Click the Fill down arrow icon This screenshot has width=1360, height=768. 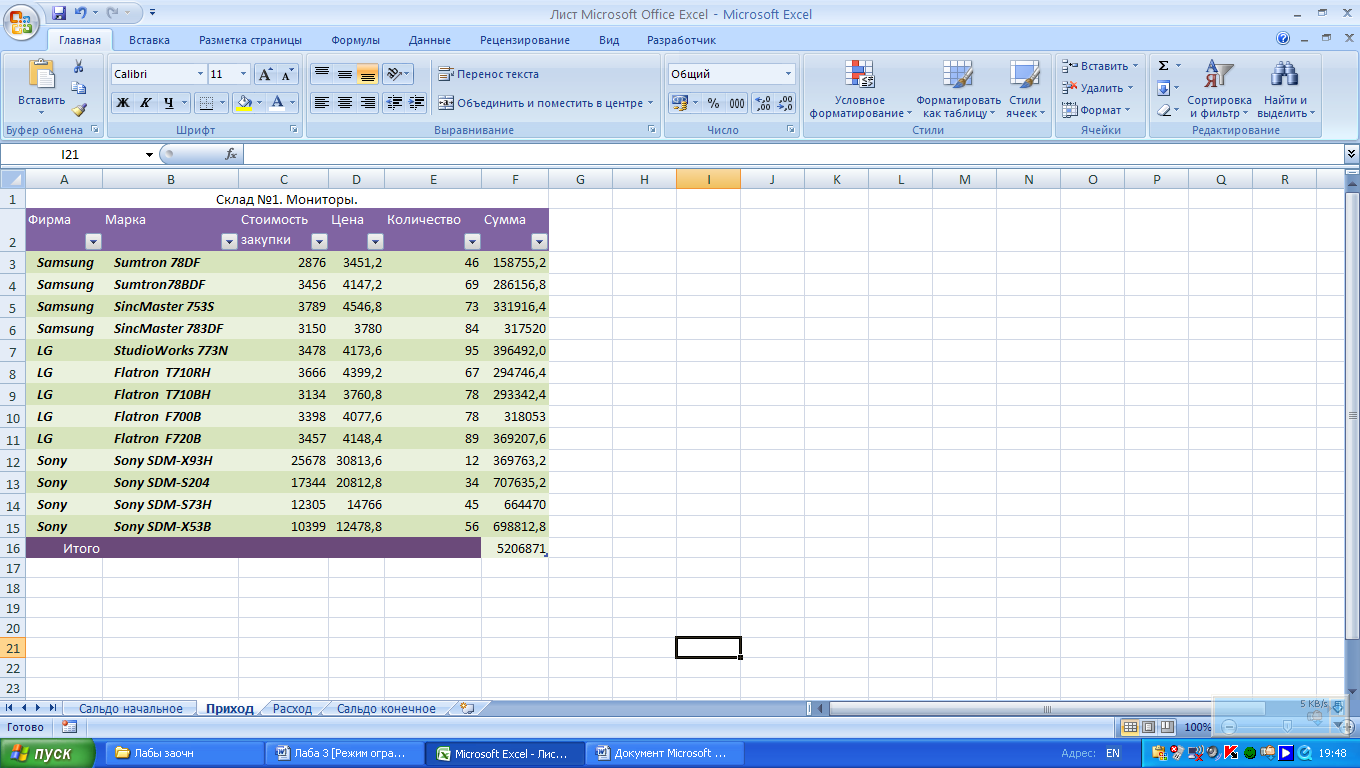click(x=1163, y=88)
